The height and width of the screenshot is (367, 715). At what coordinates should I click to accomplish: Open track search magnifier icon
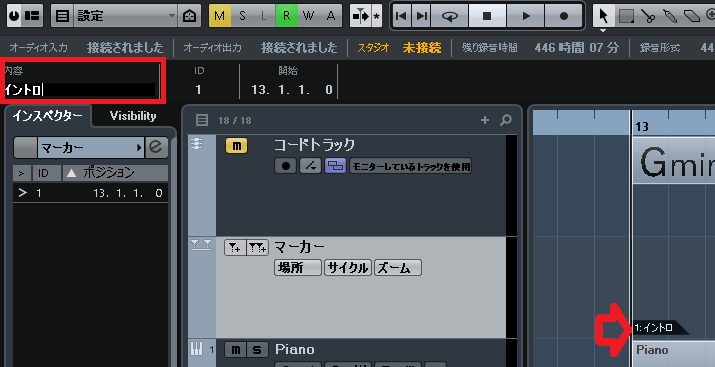click(x=506, y=120)
